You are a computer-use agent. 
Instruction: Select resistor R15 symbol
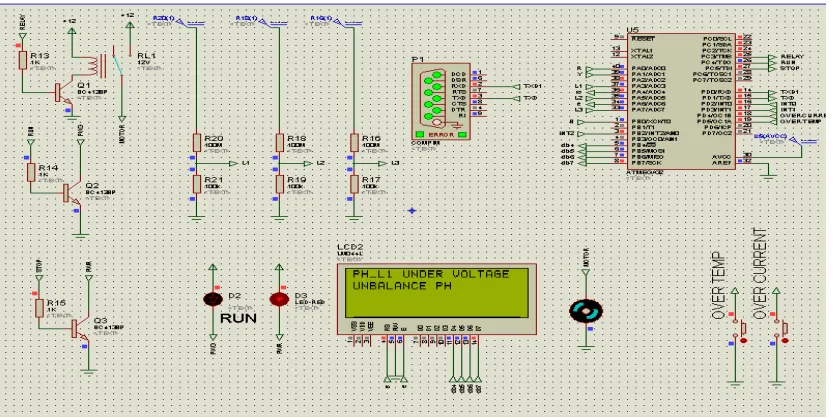(39, 308)
